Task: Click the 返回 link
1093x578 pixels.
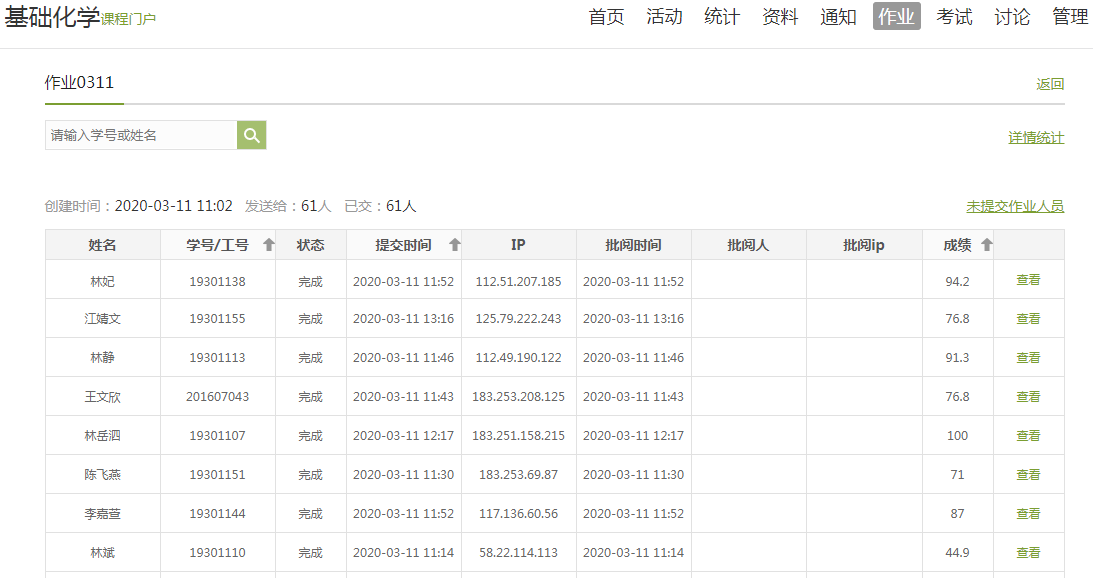Action: click(x=1050, y=85)
